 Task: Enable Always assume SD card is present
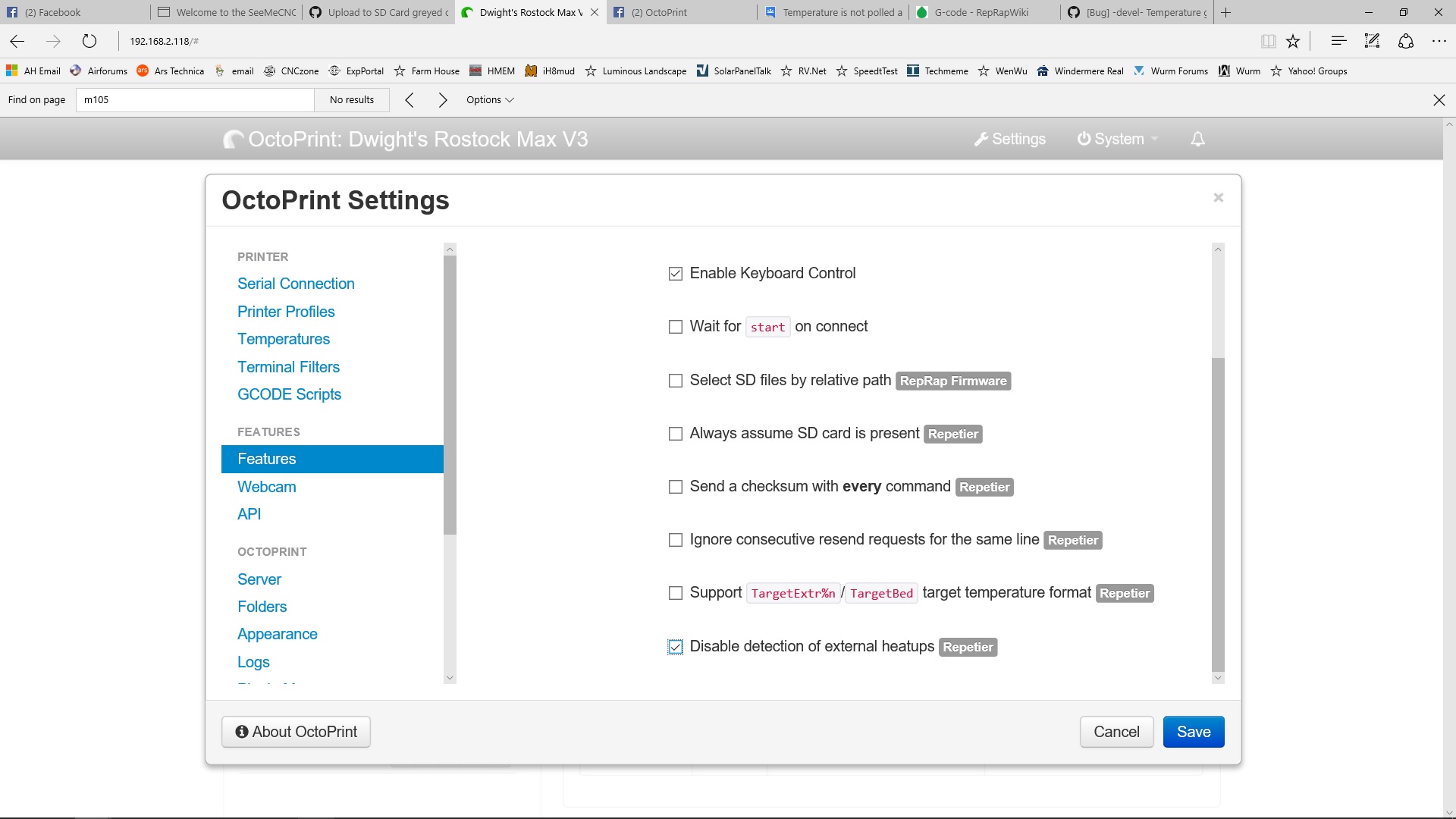pyautogui.click(x=676, y=434)
